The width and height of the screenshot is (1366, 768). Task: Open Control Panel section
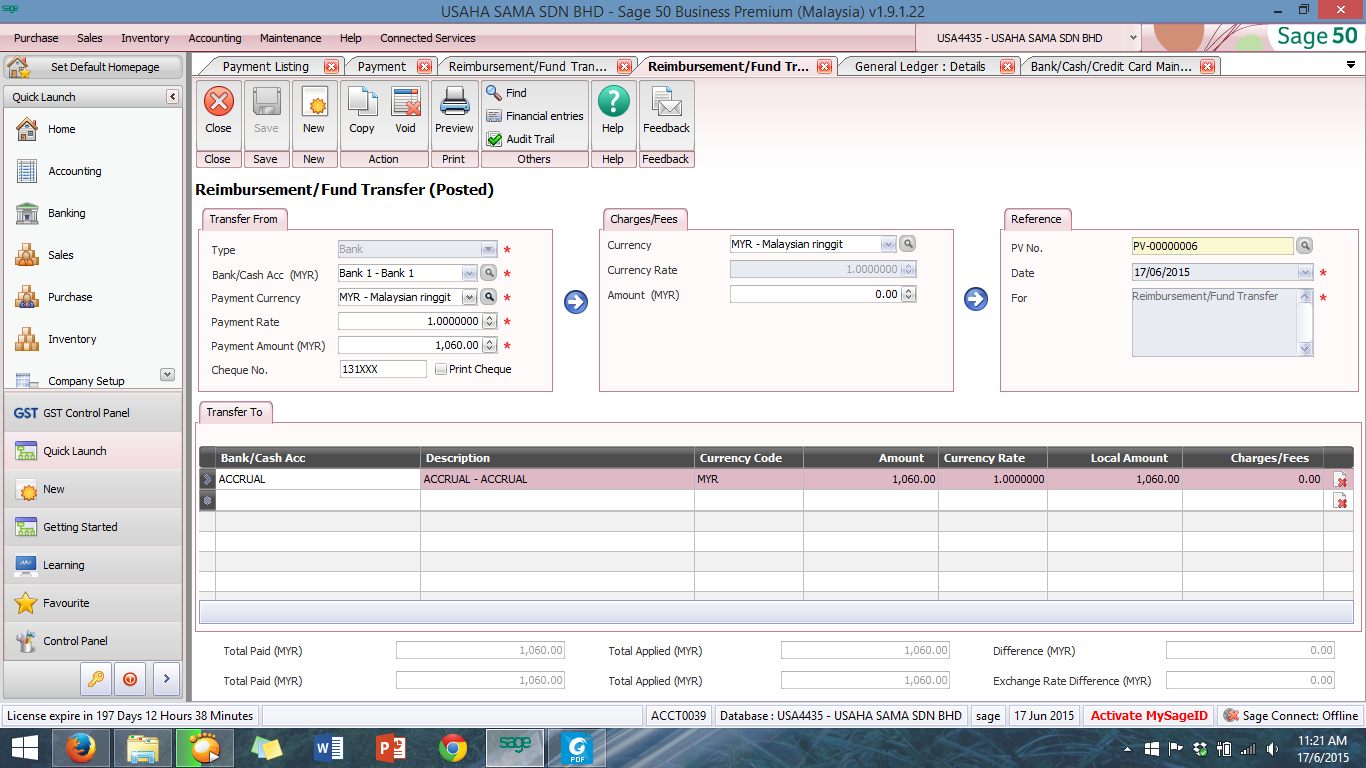[93, 641]
